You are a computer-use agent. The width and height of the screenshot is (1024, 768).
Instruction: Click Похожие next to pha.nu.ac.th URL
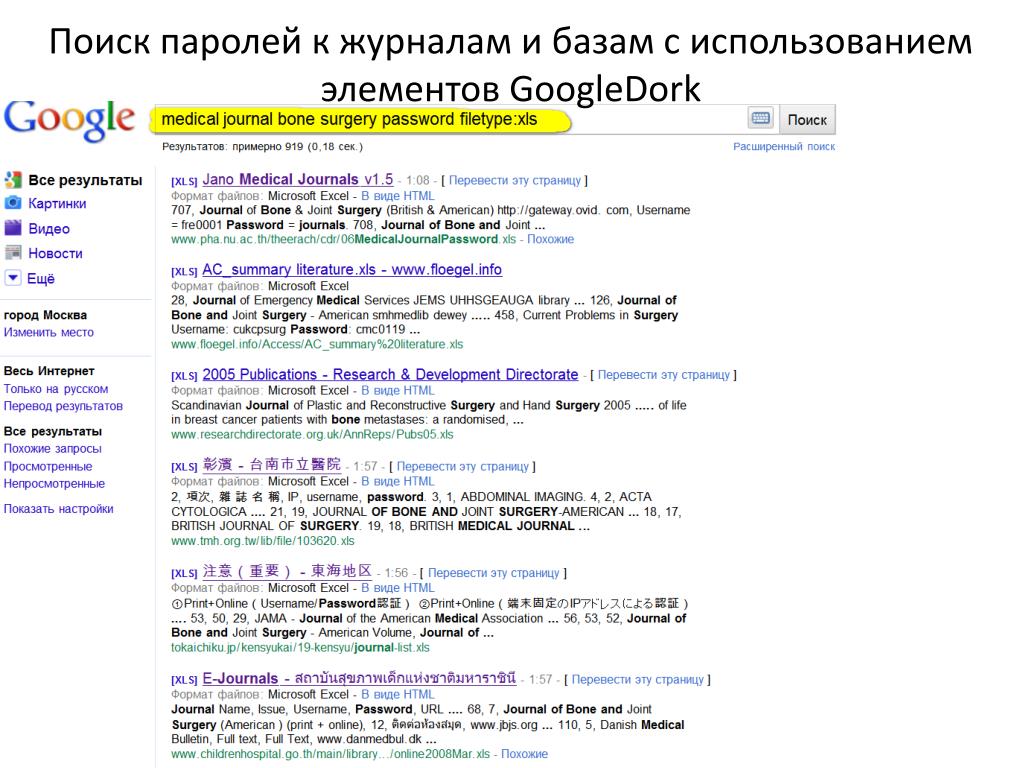[x=551, y=239]
